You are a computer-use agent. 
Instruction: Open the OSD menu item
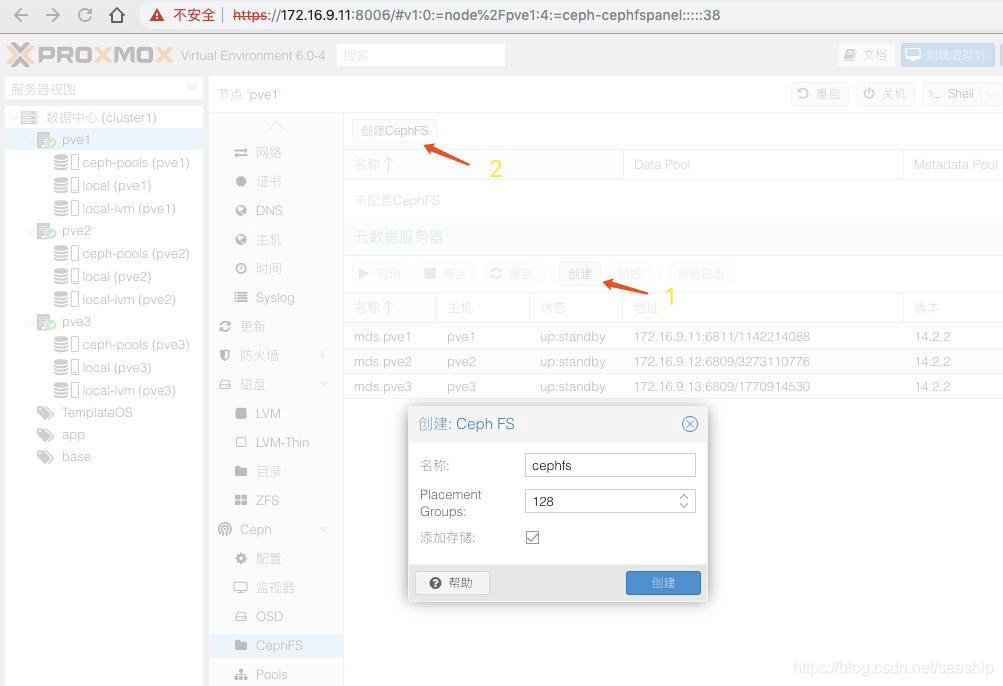point(276,616)
